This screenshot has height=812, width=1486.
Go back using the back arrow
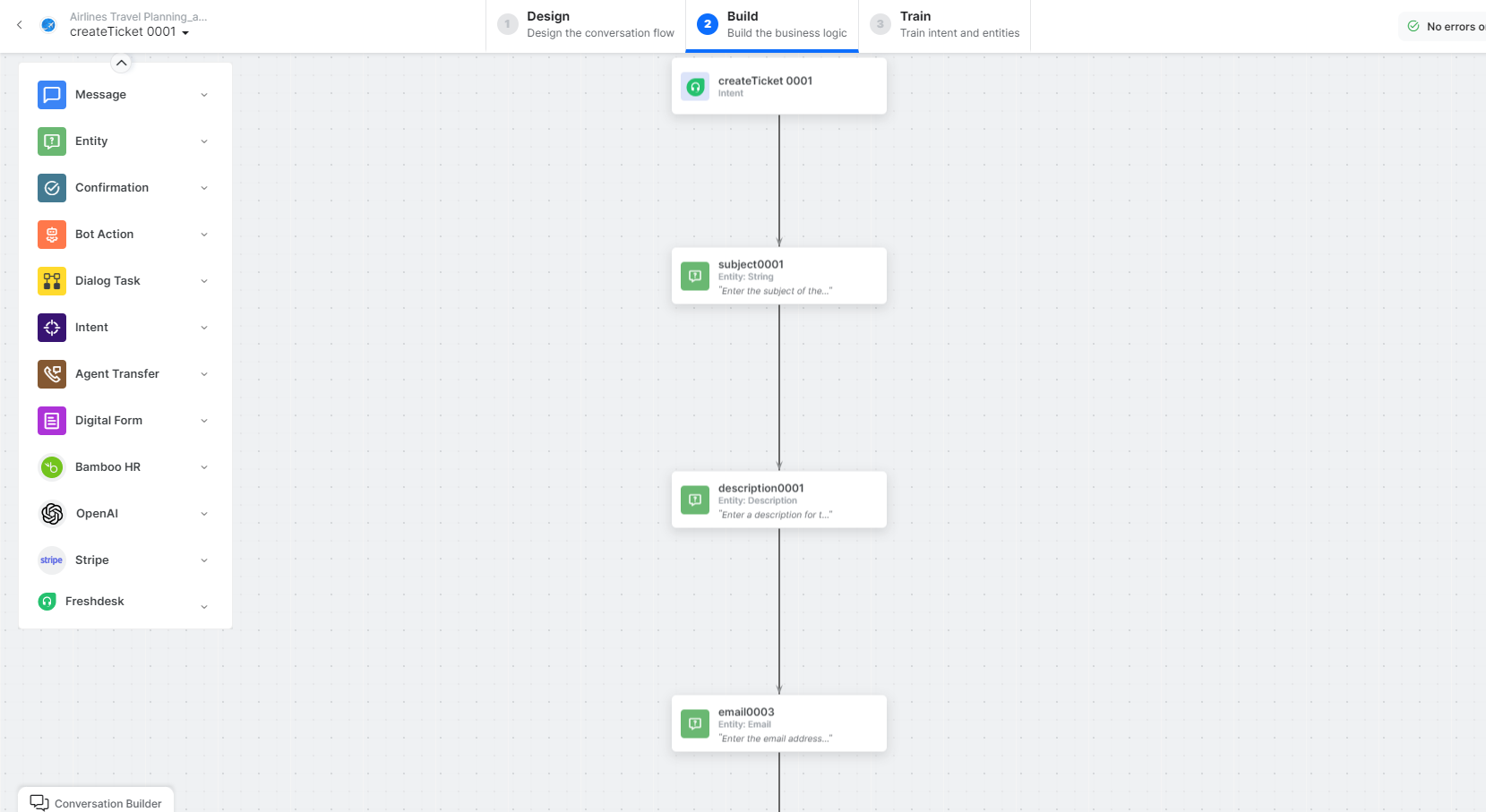click(20, 25)
